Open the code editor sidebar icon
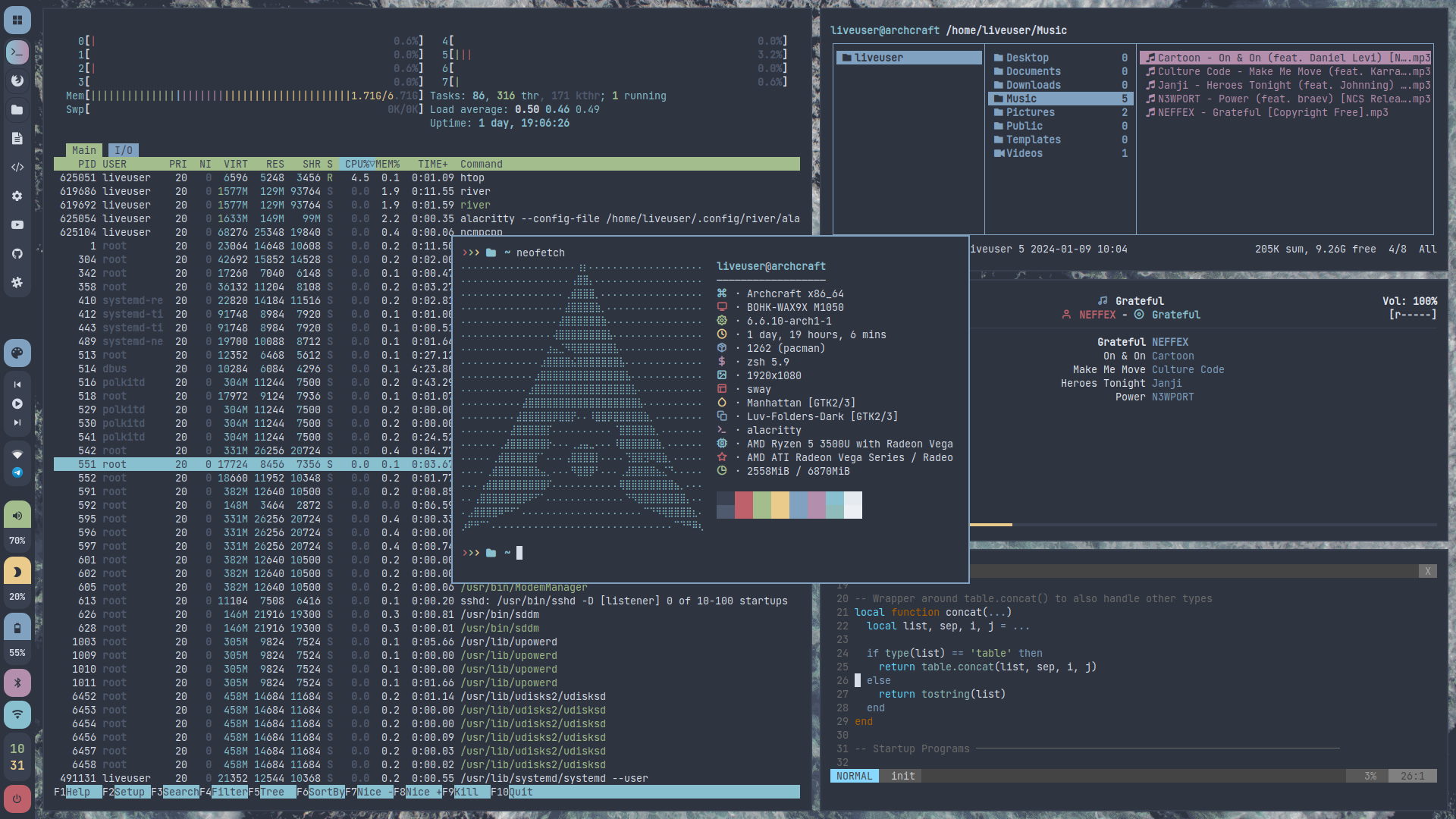This screenshot has width=1456, height=819. pos(17,167)
